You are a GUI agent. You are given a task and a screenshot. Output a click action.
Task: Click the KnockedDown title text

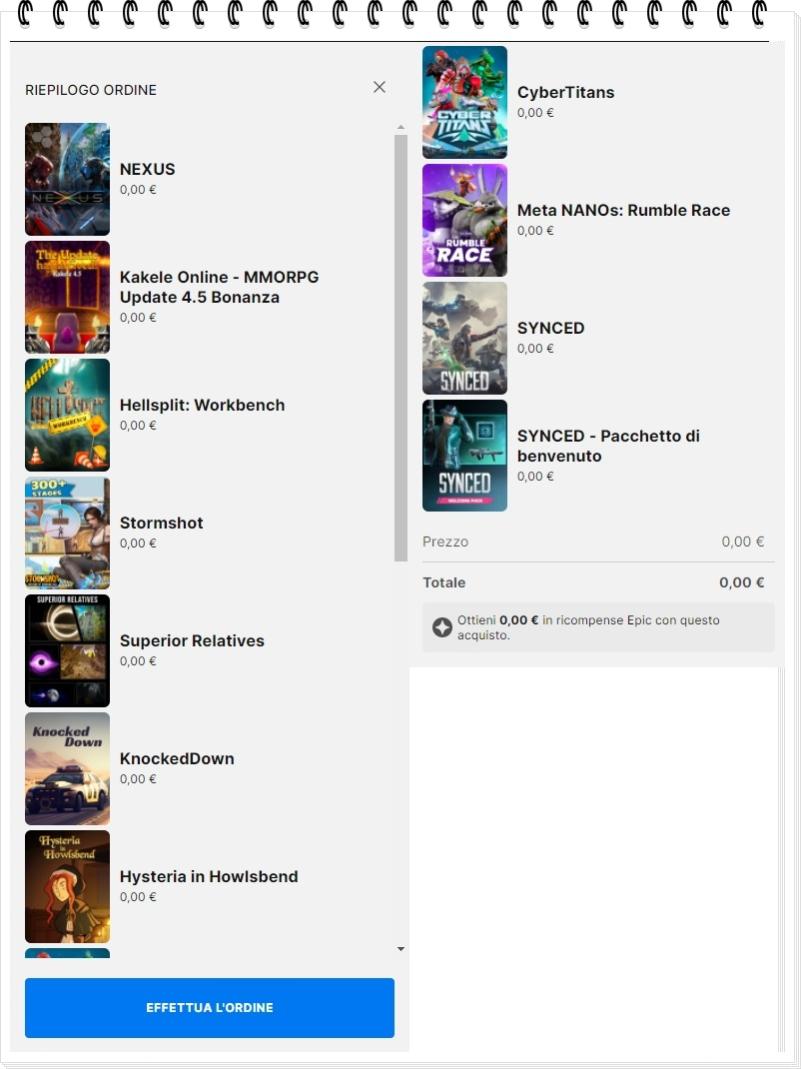coord(177,759)
